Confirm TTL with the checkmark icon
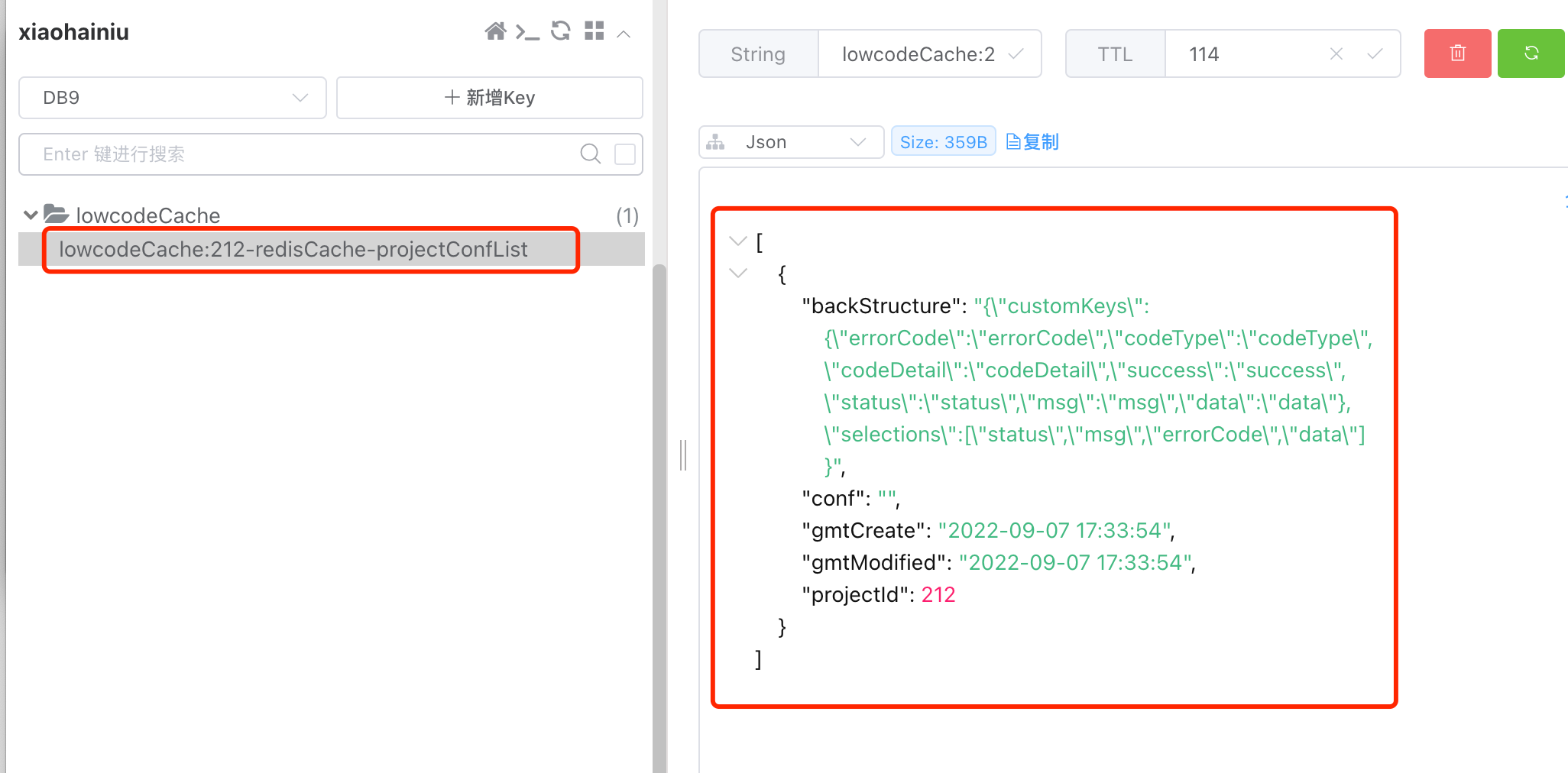The height and width of the screenshot is (773, 1568). tap(1375, 53)
